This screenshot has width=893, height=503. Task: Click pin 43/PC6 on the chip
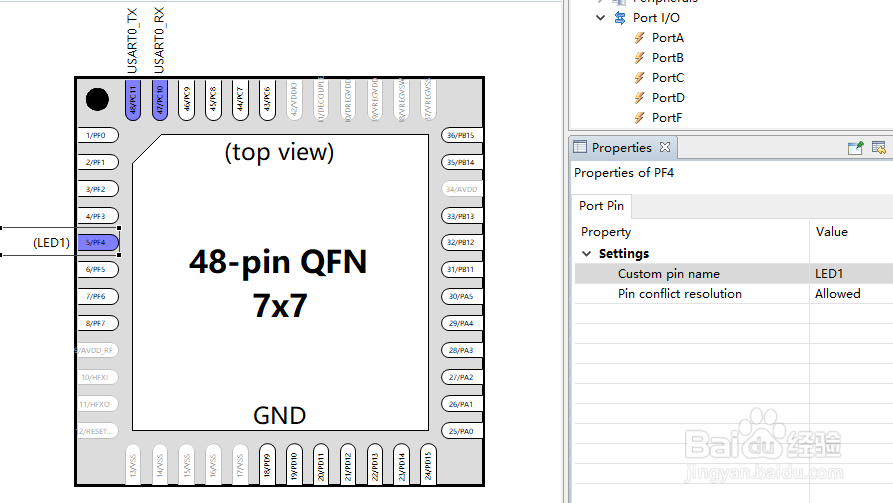(267, 100)
